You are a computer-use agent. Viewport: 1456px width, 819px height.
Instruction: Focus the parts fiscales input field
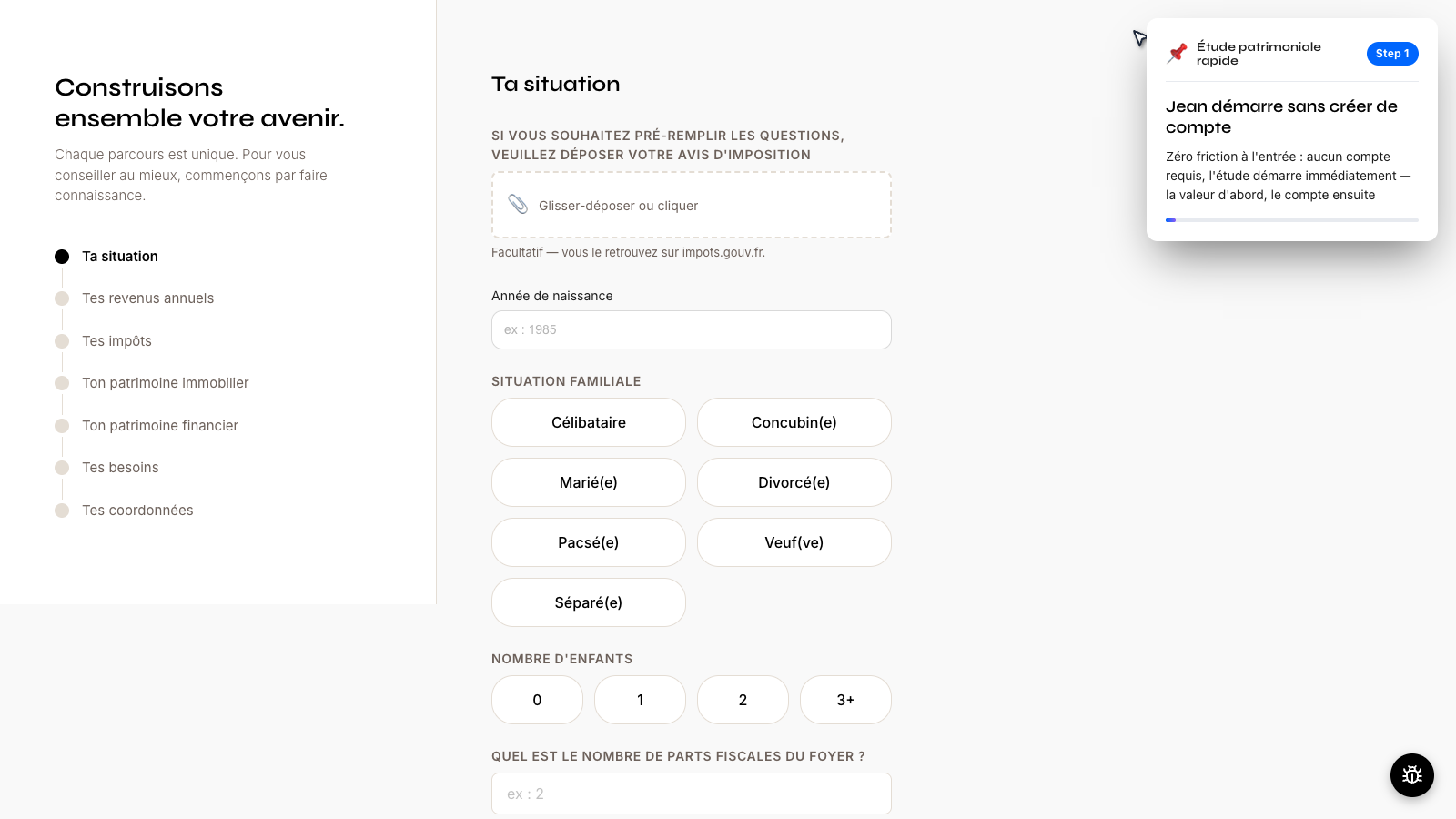691,794
